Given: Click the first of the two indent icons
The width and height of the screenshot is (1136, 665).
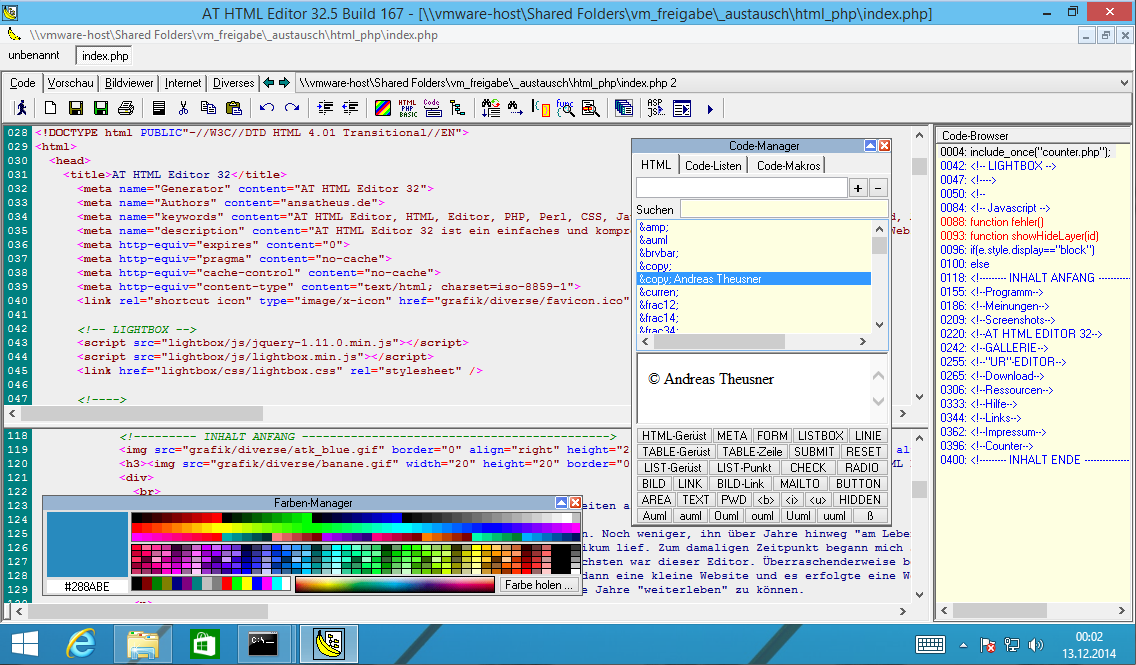Looking at the screenshot, I should point(325,109).
